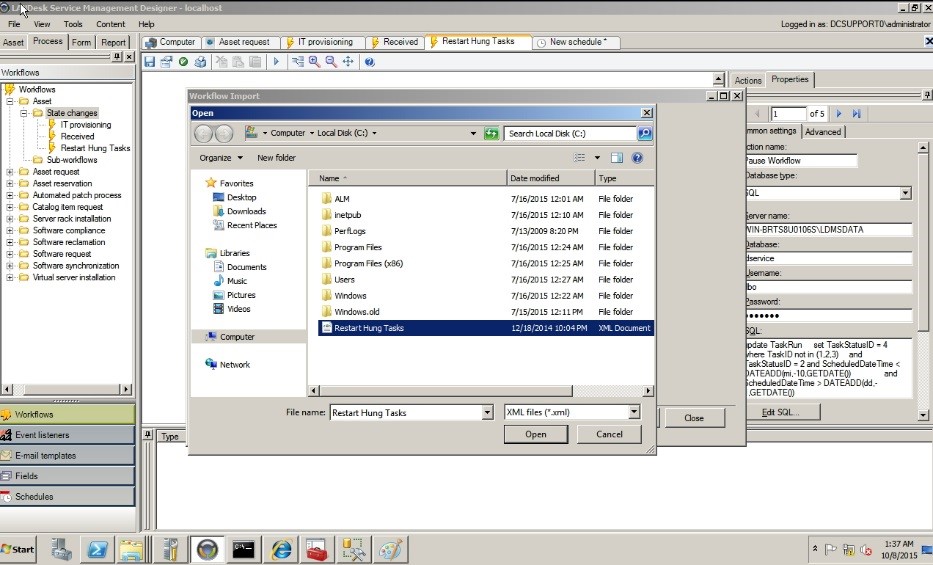933x565 pixels.
Task: Switch to the Advanced tab
Action: [x=823, y=131]
